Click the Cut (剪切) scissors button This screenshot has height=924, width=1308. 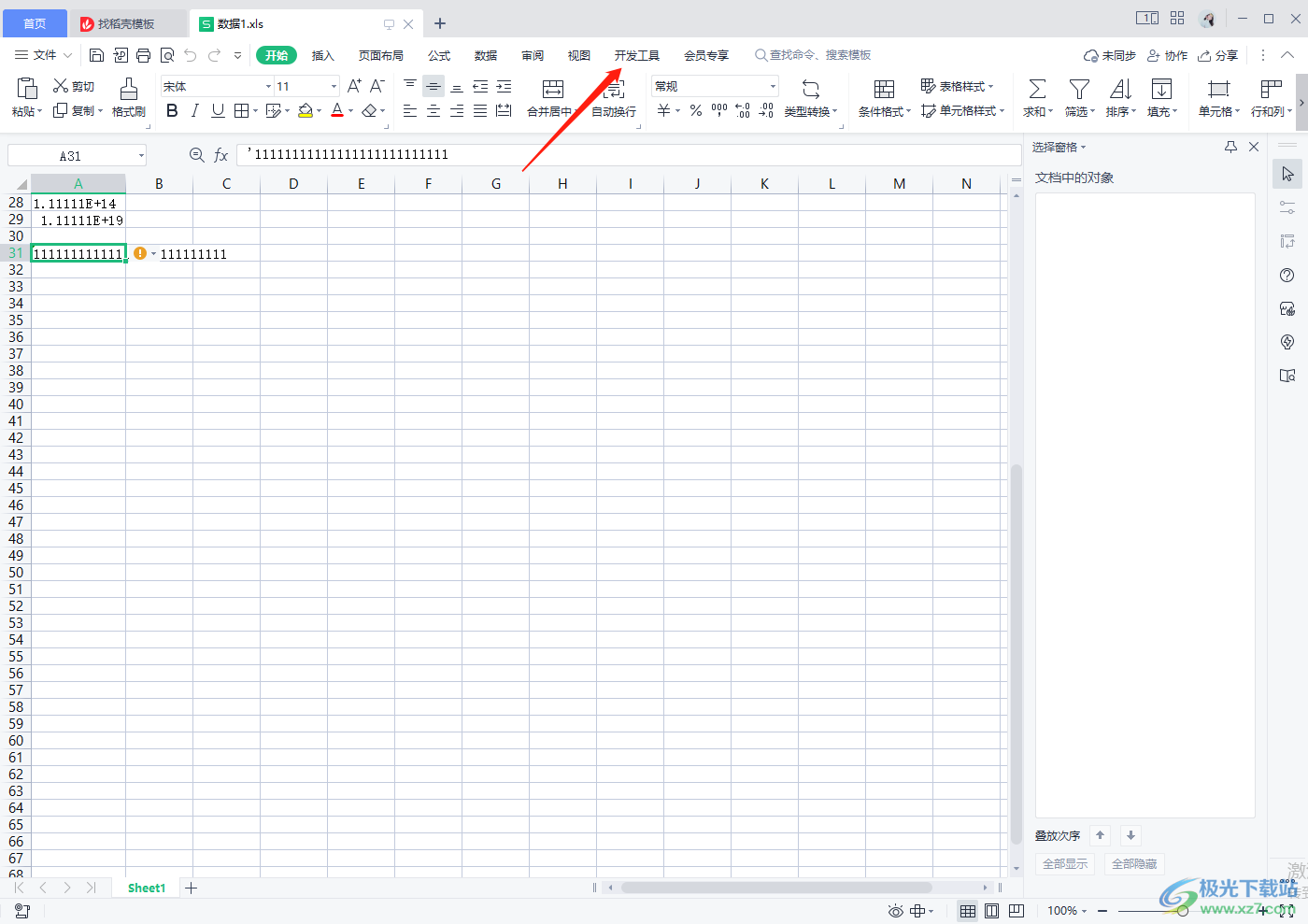coord(74,86)
